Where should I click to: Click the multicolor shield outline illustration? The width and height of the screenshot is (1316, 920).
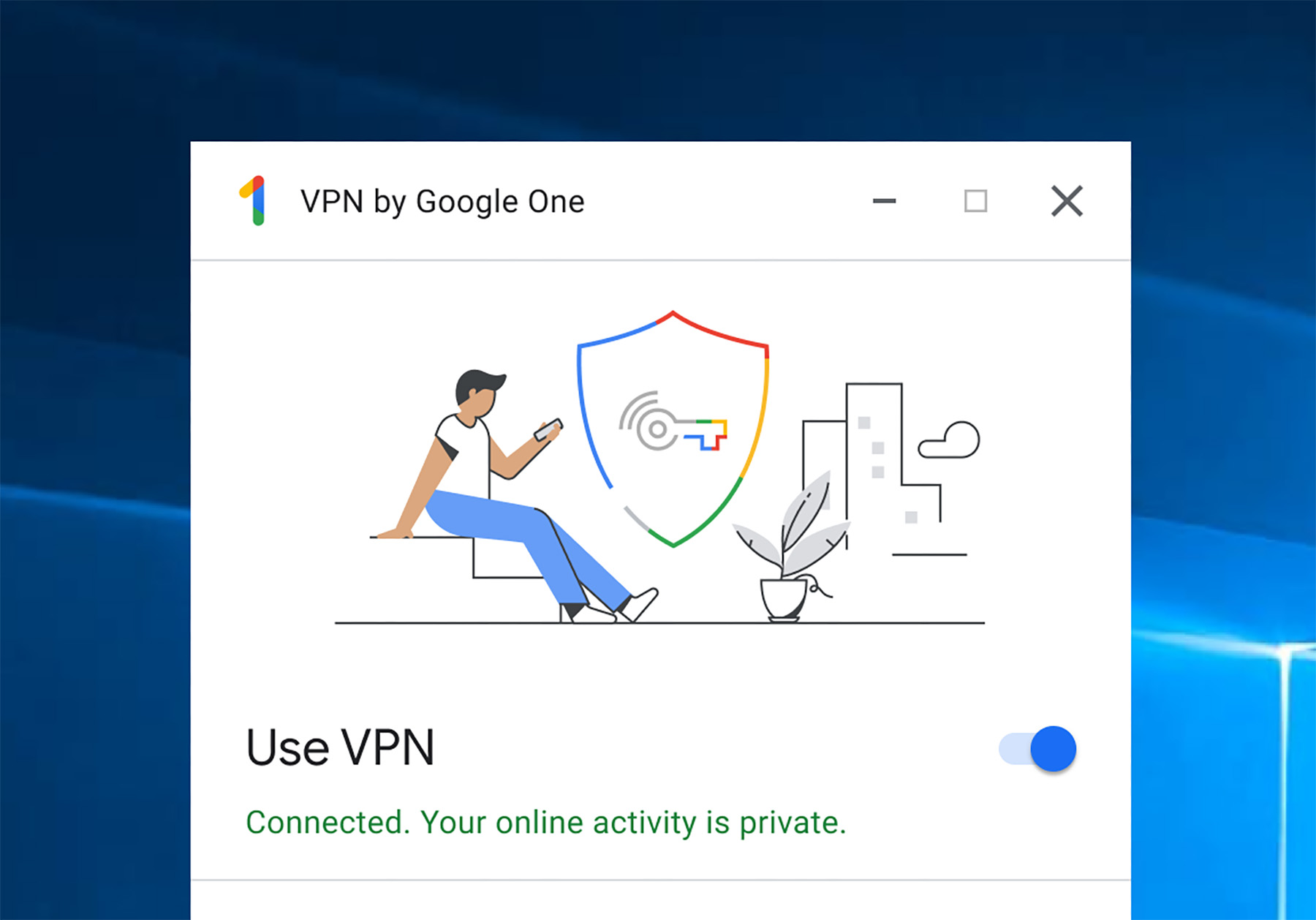coord(673,429)
